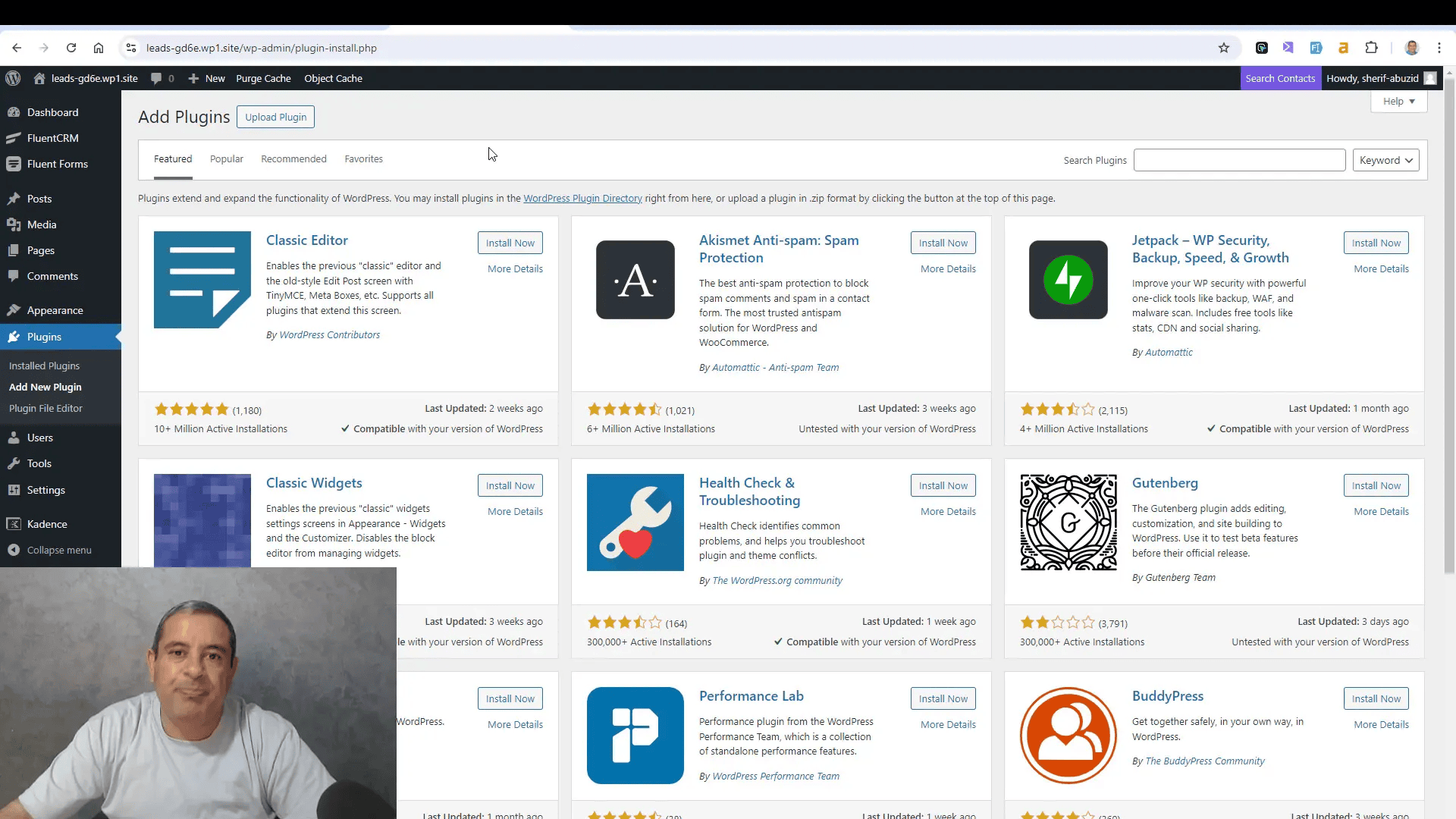Install the Classic Editor plugin now

[x=510, y=242]
